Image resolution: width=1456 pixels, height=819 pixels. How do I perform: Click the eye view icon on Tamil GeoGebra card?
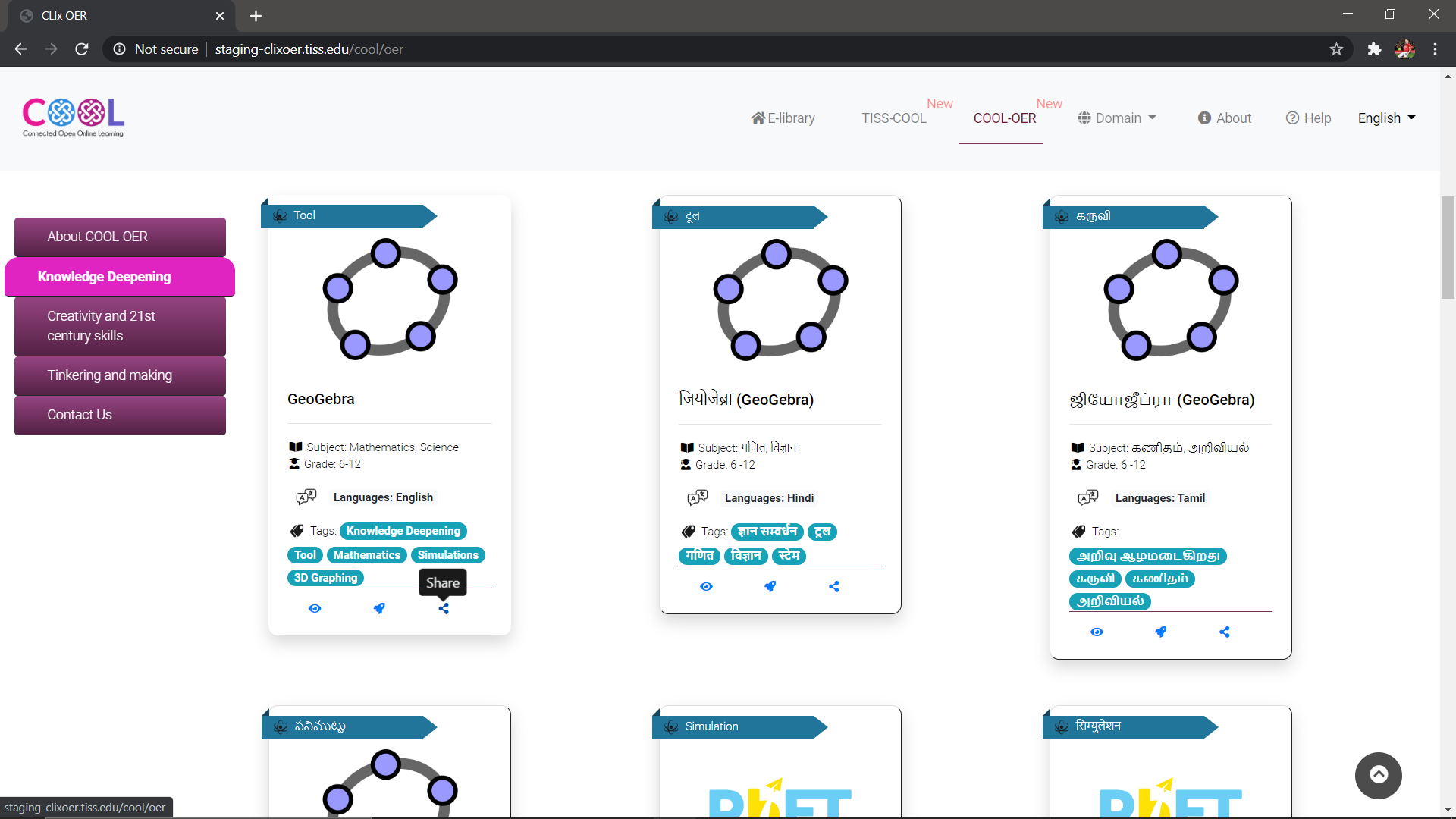click(x=1097, y=632)
